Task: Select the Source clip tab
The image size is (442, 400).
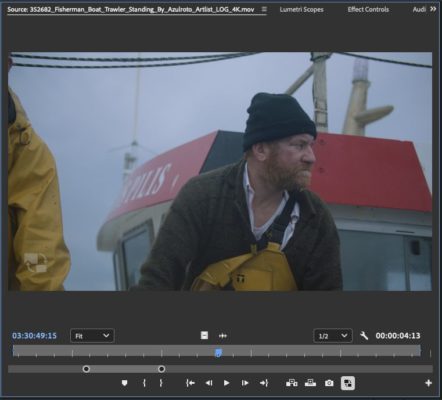Action: click(131, 9)
